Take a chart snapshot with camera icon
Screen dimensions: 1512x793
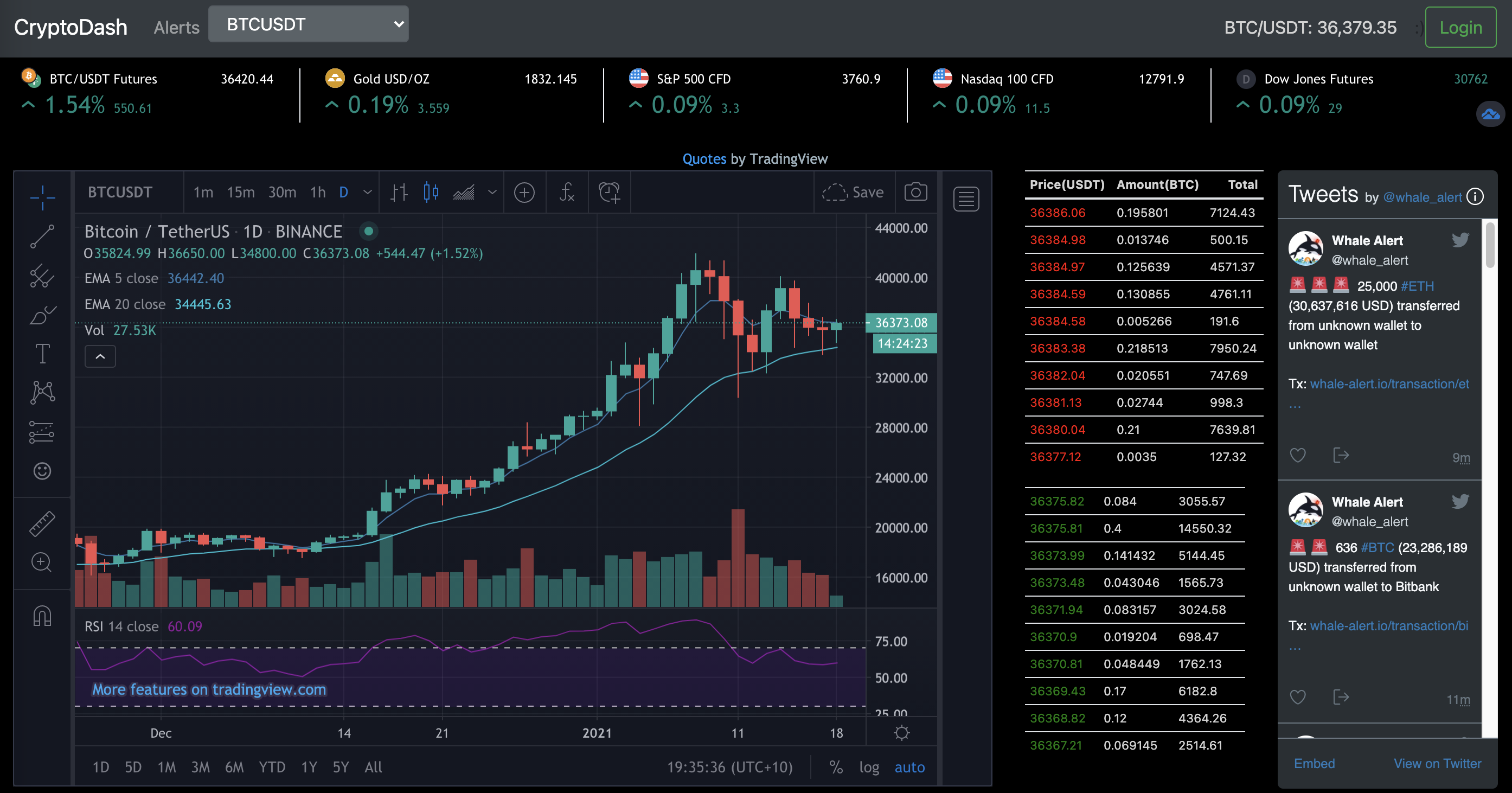pyautogui.click(x=915, y=192)
